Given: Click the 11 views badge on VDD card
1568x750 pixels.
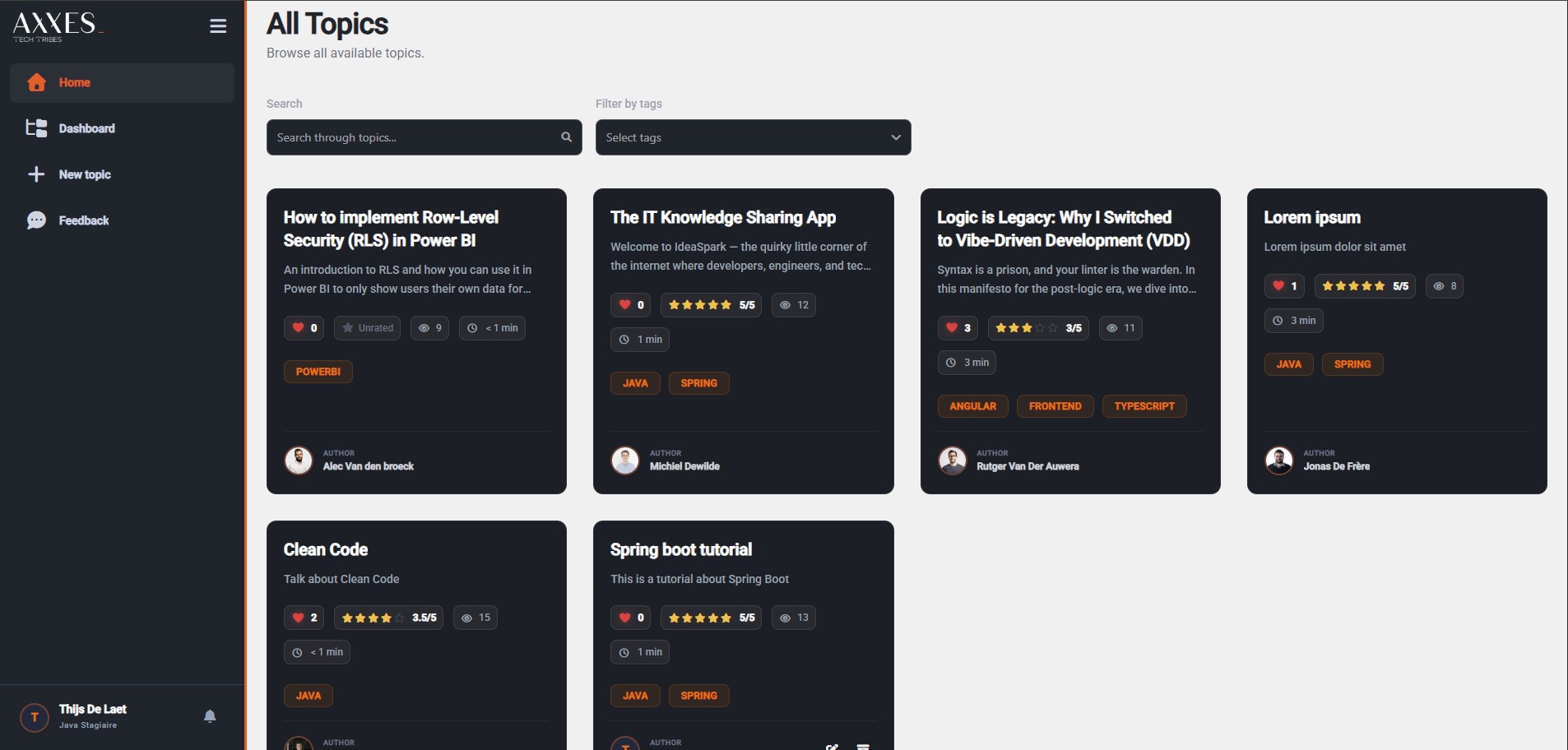Looking at the screenshot, I should [x=1120, y=328].
